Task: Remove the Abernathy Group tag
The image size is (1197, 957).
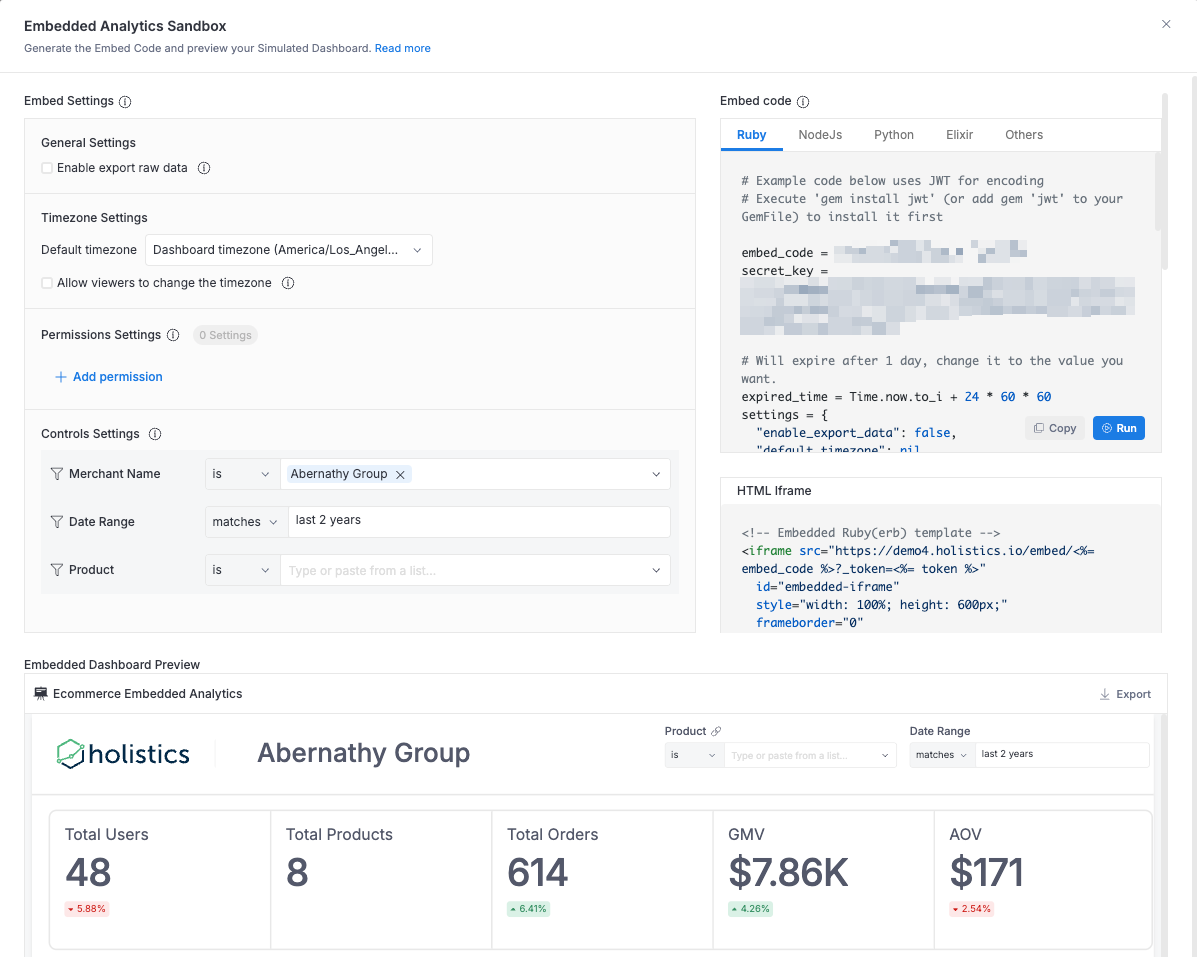Action: click(400, 475)
